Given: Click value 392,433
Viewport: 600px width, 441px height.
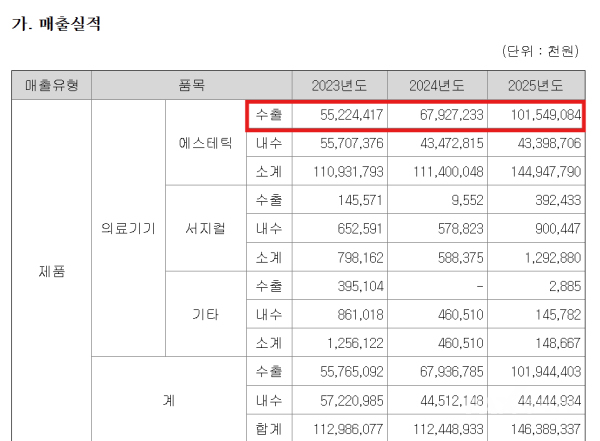Looking at the screenshot, I should [558, 200].
